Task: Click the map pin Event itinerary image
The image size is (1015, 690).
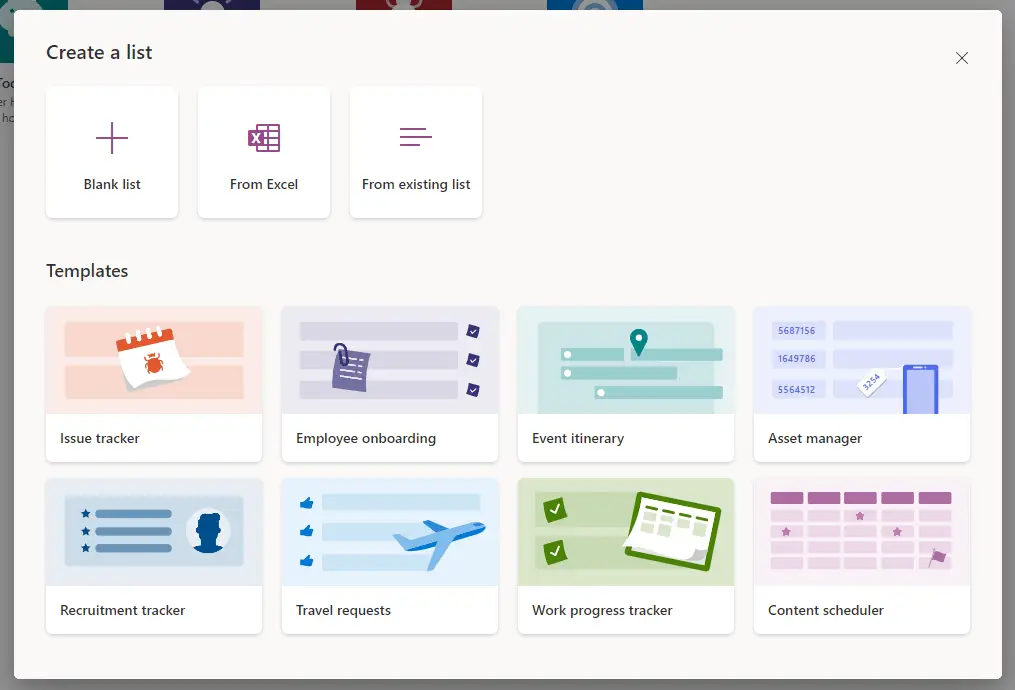Action: pyautogui.click(x=638, y=344)
